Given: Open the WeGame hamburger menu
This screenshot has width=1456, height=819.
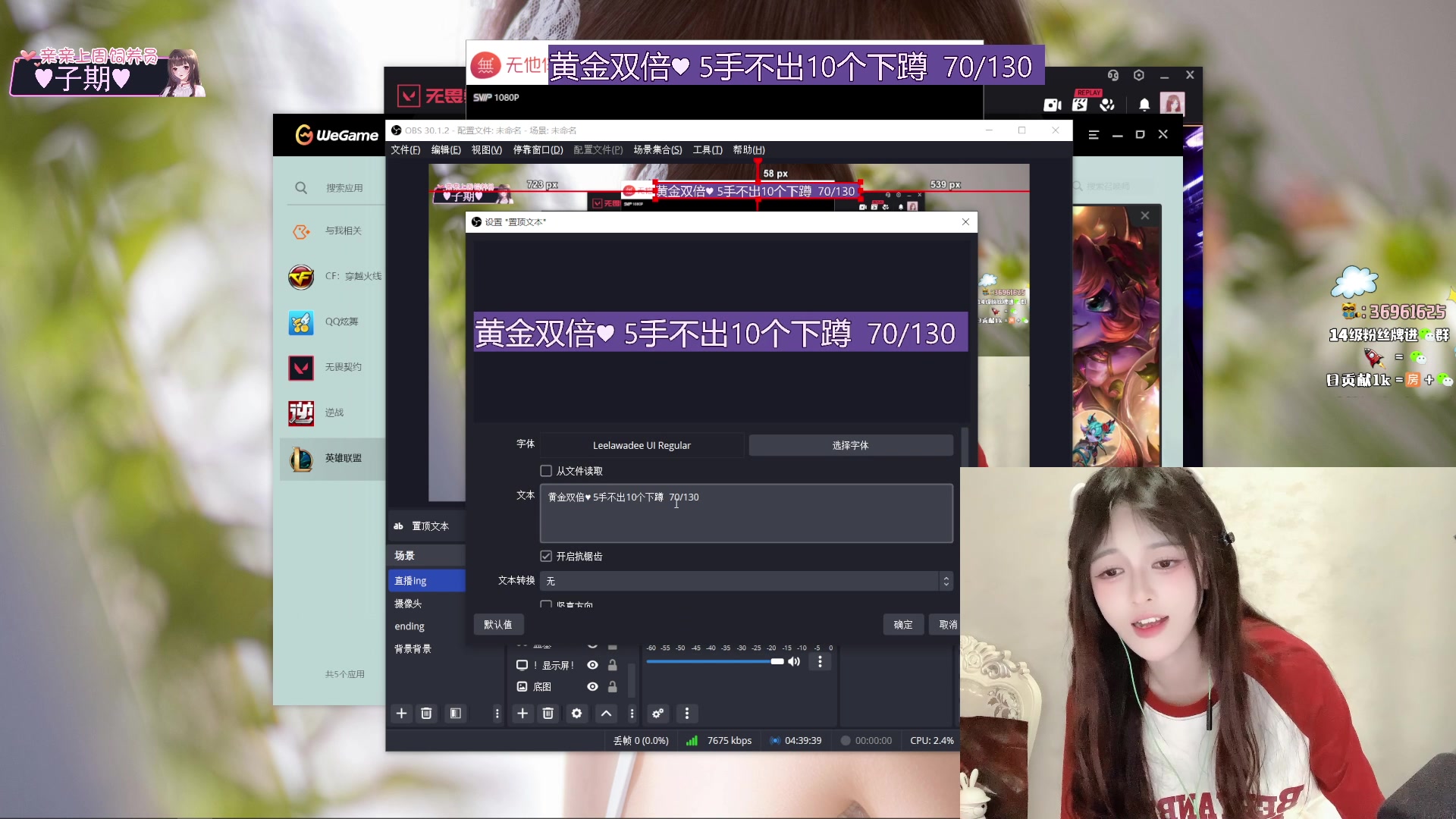Looking at the screenshot, I should click(x=1094, y=135).
